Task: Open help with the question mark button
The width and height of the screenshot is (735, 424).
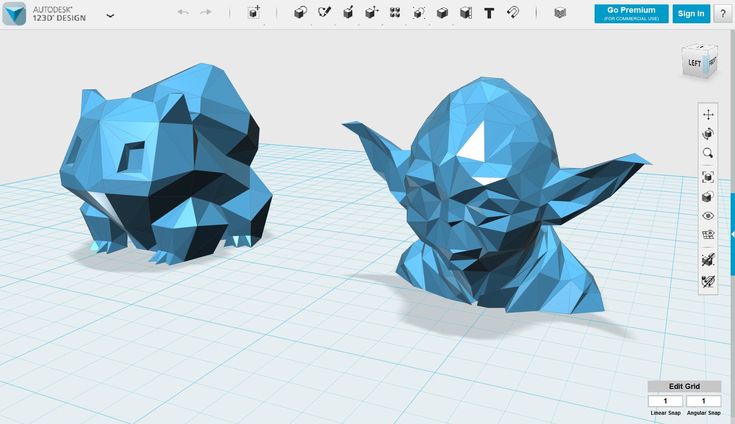Action: pos(723,14)
